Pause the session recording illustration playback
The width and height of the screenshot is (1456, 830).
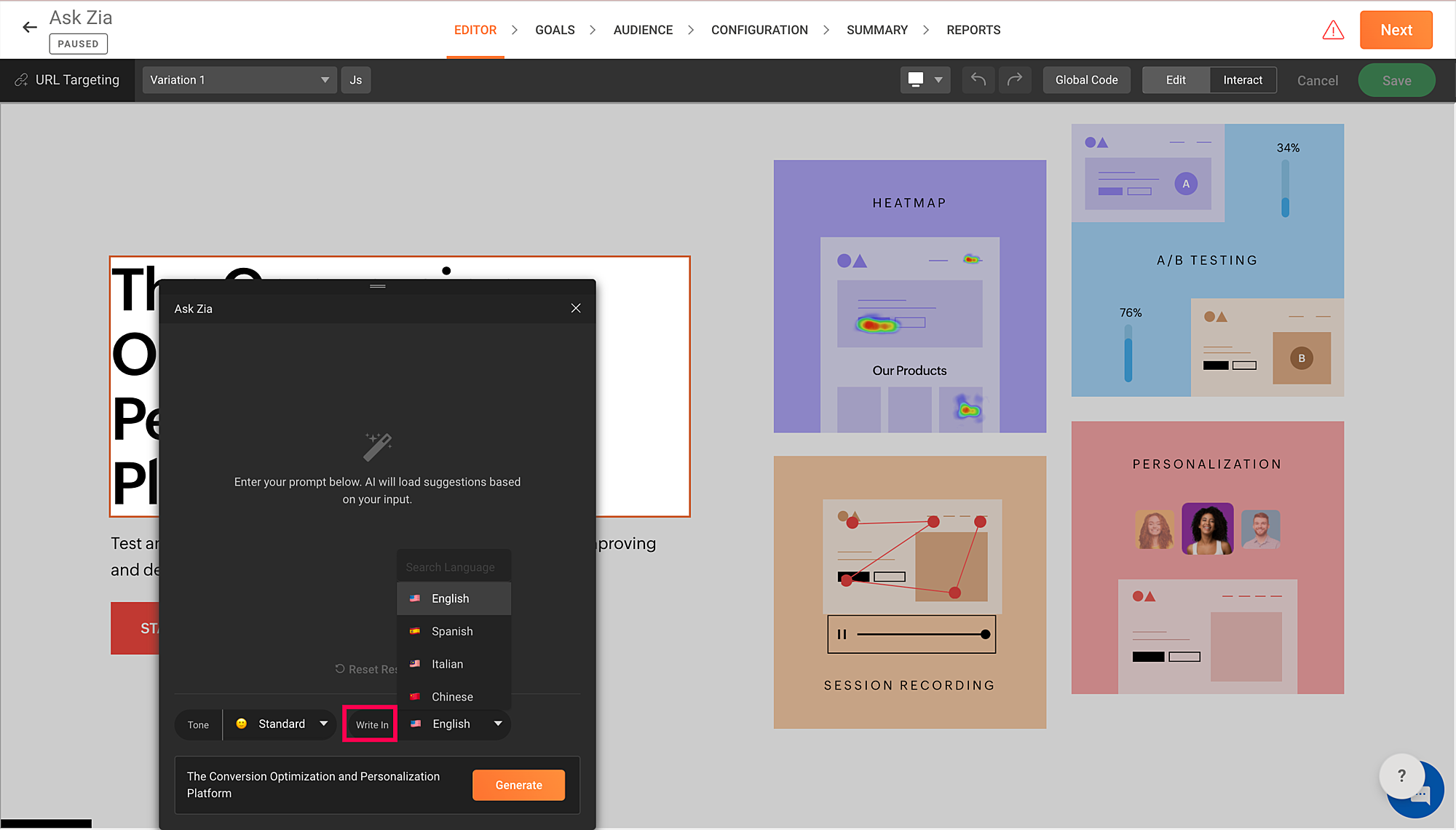[842, 634]
